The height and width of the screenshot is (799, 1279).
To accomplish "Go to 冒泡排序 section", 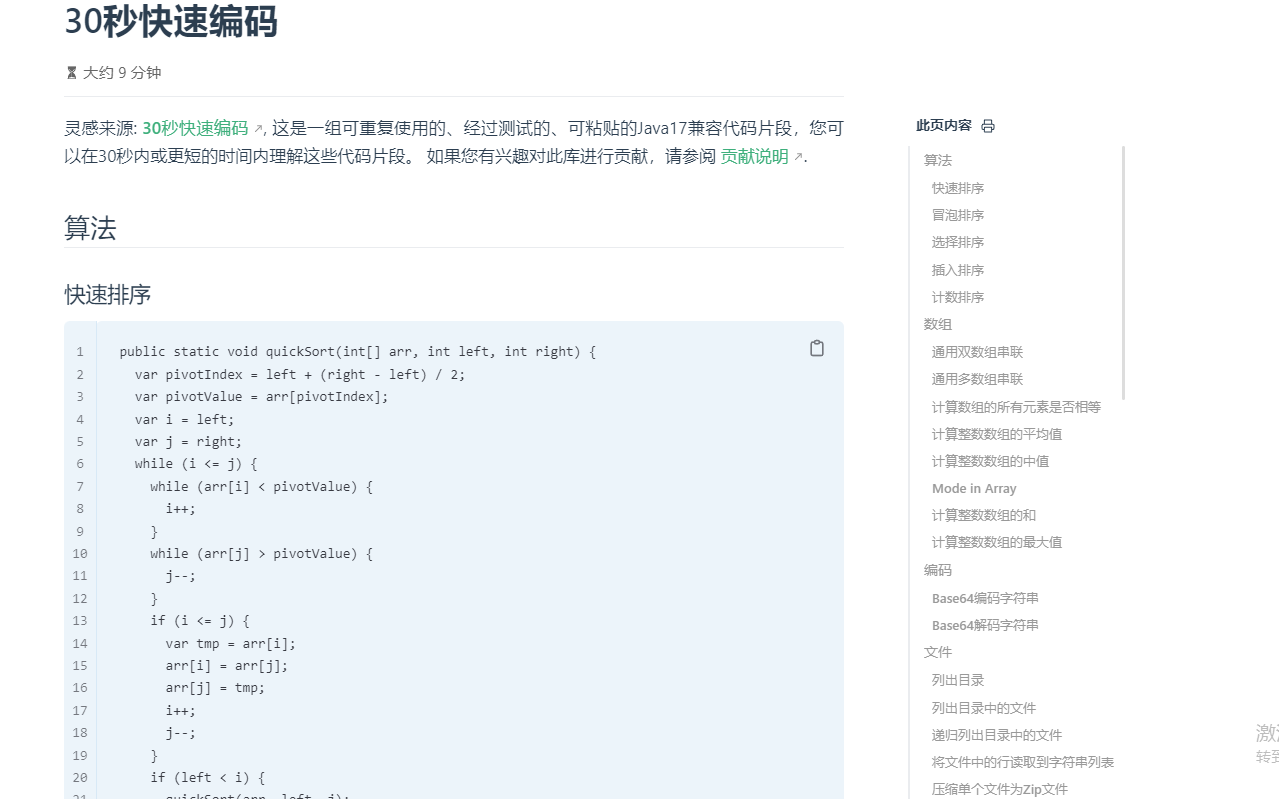I will coord(958,215).
